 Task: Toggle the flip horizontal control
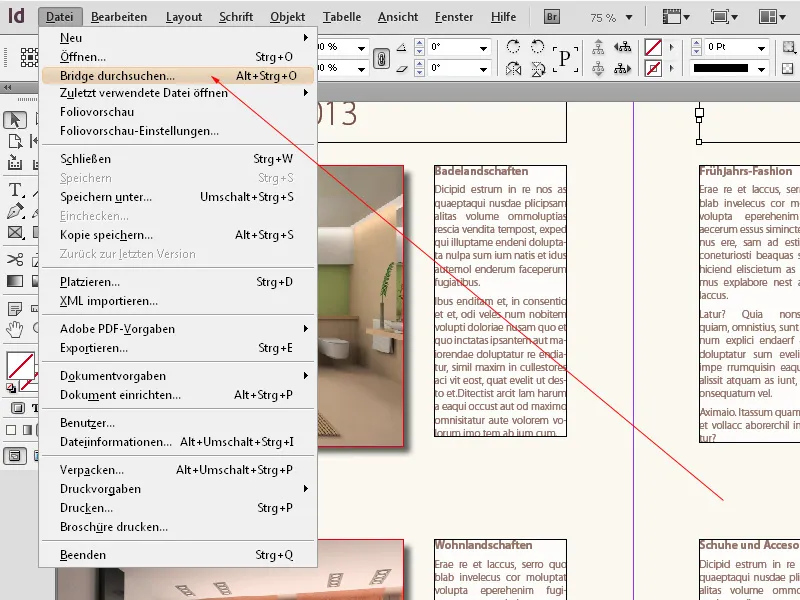(513, 67)
